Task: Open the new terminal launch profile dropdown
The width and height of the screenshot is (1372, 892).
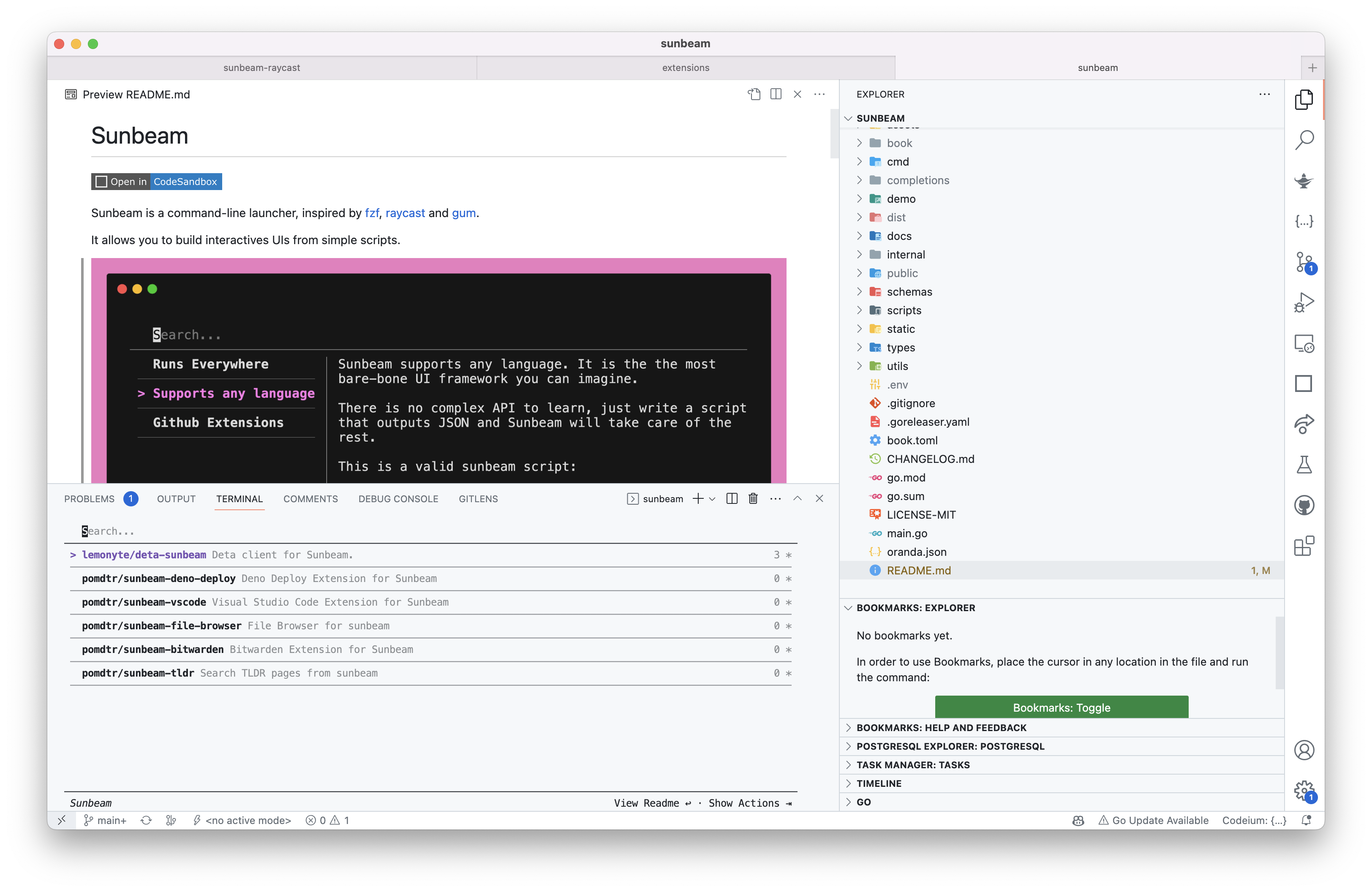Action: pos(713,499)
